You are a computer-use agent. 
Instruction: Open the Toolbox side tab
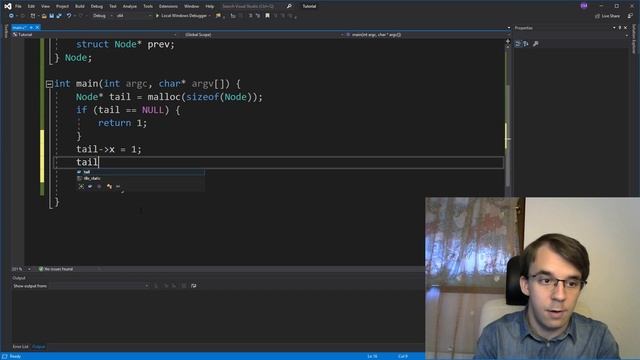pyautogui.click(x=5, y=31)
